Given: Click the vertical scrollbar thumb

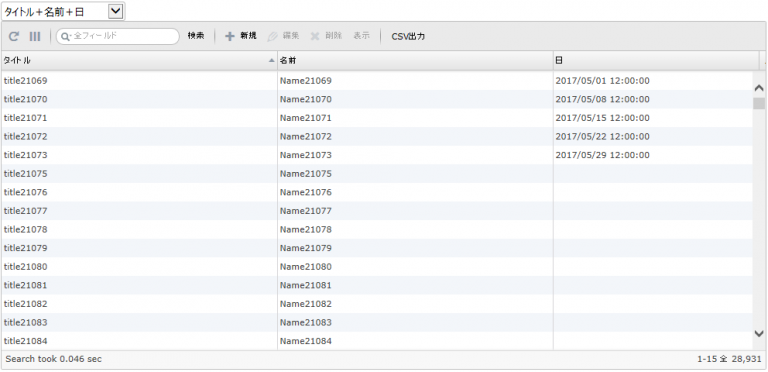Looking at the screenshot, I should coord(759,103).
